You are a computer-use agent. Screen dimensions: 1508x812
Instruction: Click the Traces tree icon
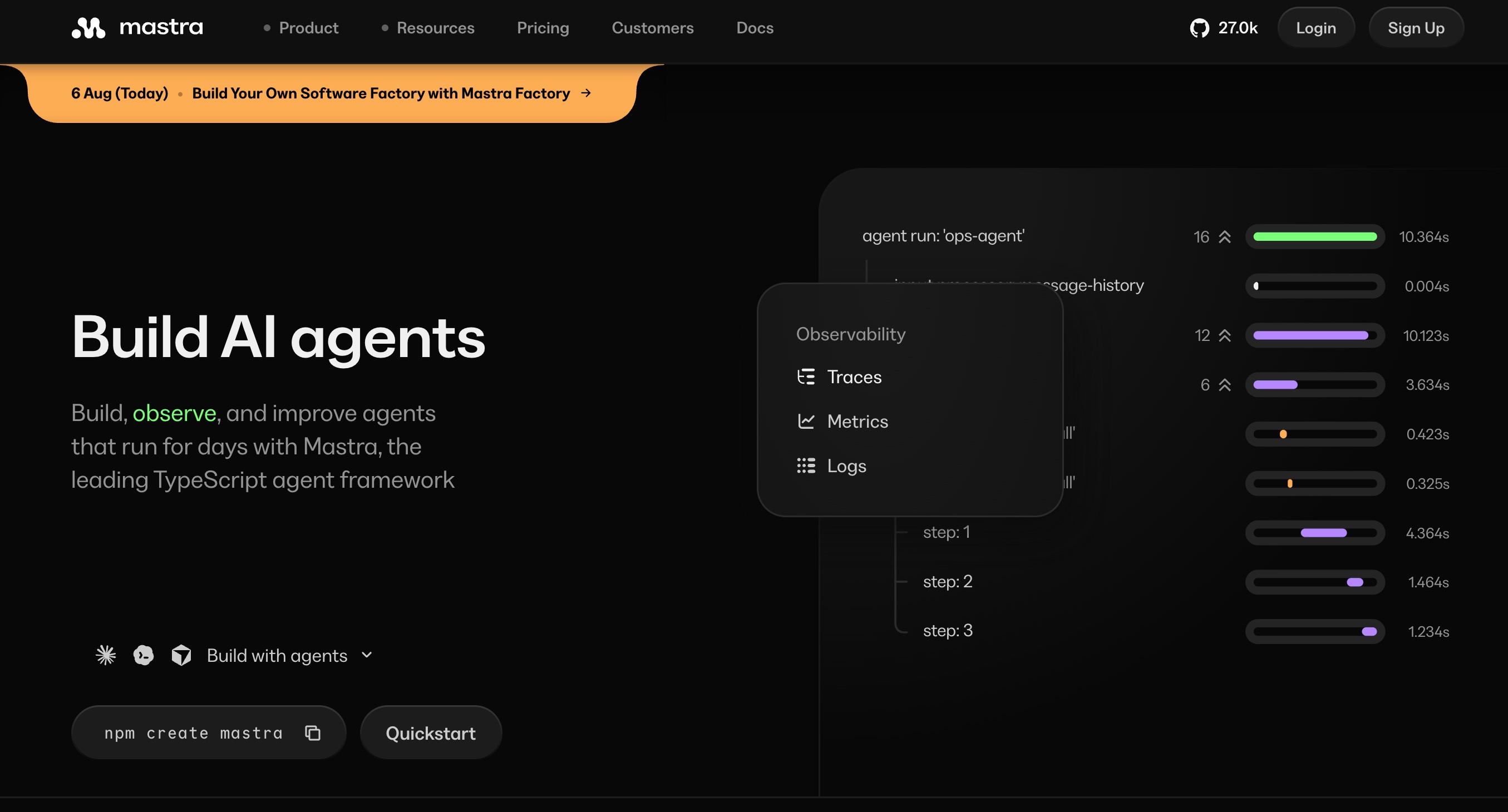pos(806,377)
